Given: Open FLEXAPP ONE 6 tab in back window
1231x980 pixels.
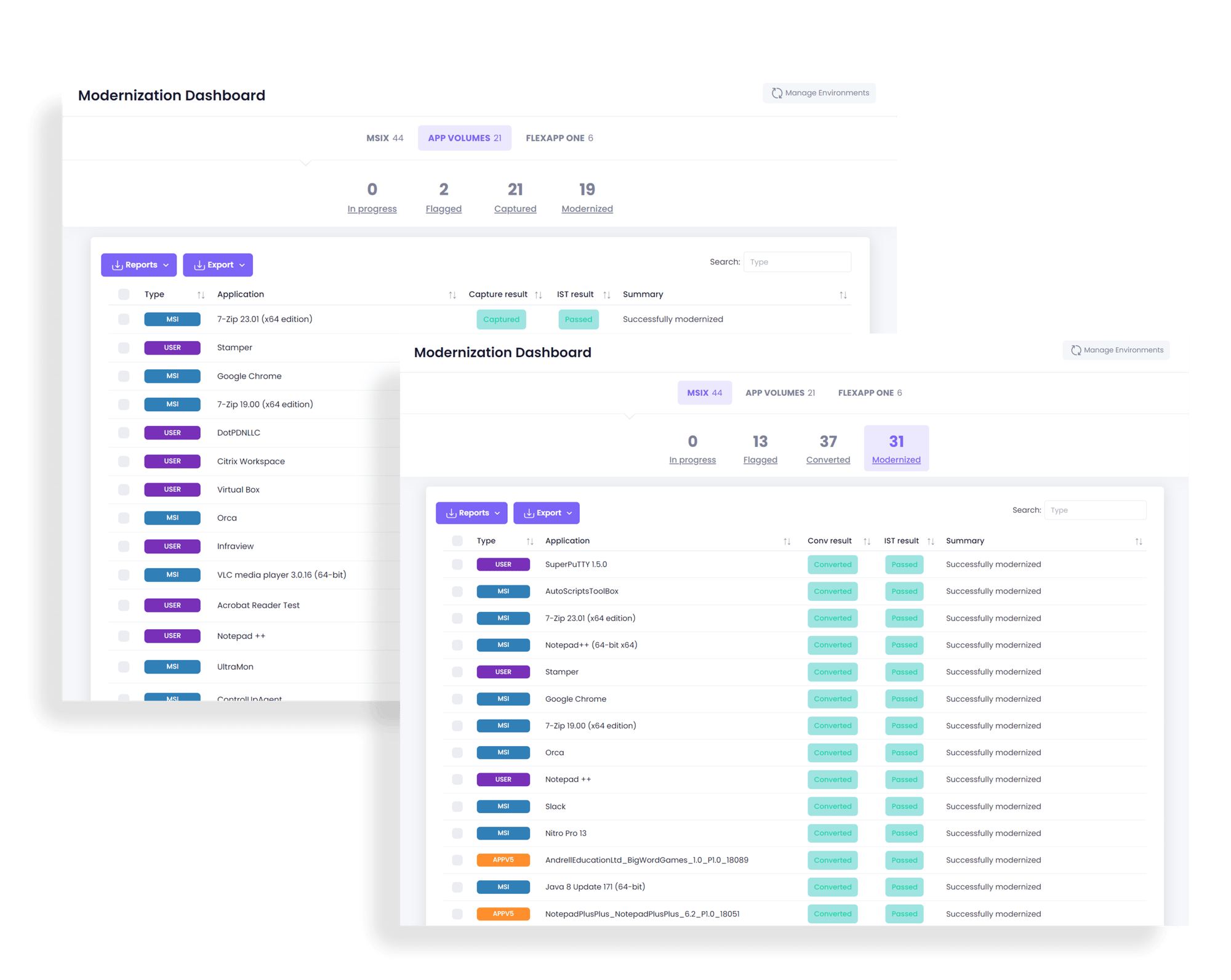Looking at the screenshot, I should [x=559, y=138].
